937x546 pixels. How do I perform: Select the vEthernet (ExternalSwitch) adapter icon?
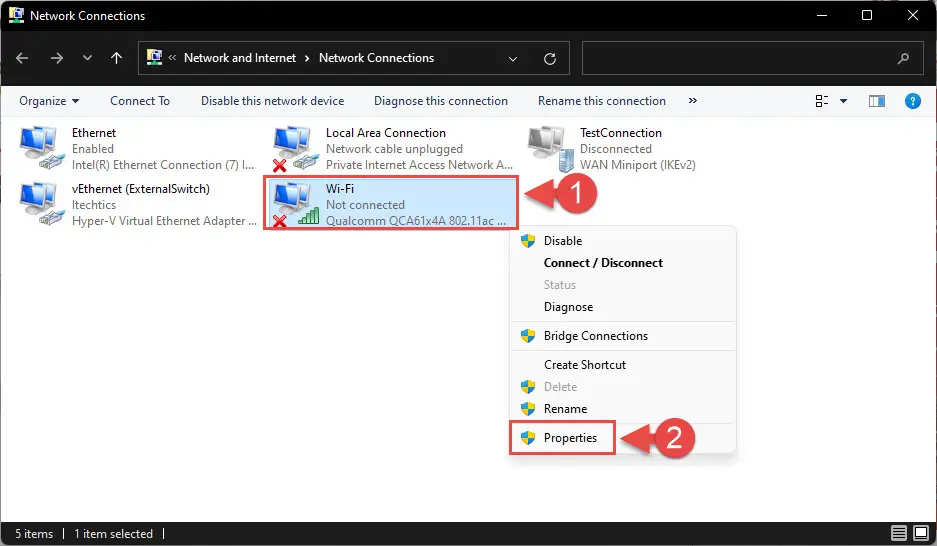42,203
